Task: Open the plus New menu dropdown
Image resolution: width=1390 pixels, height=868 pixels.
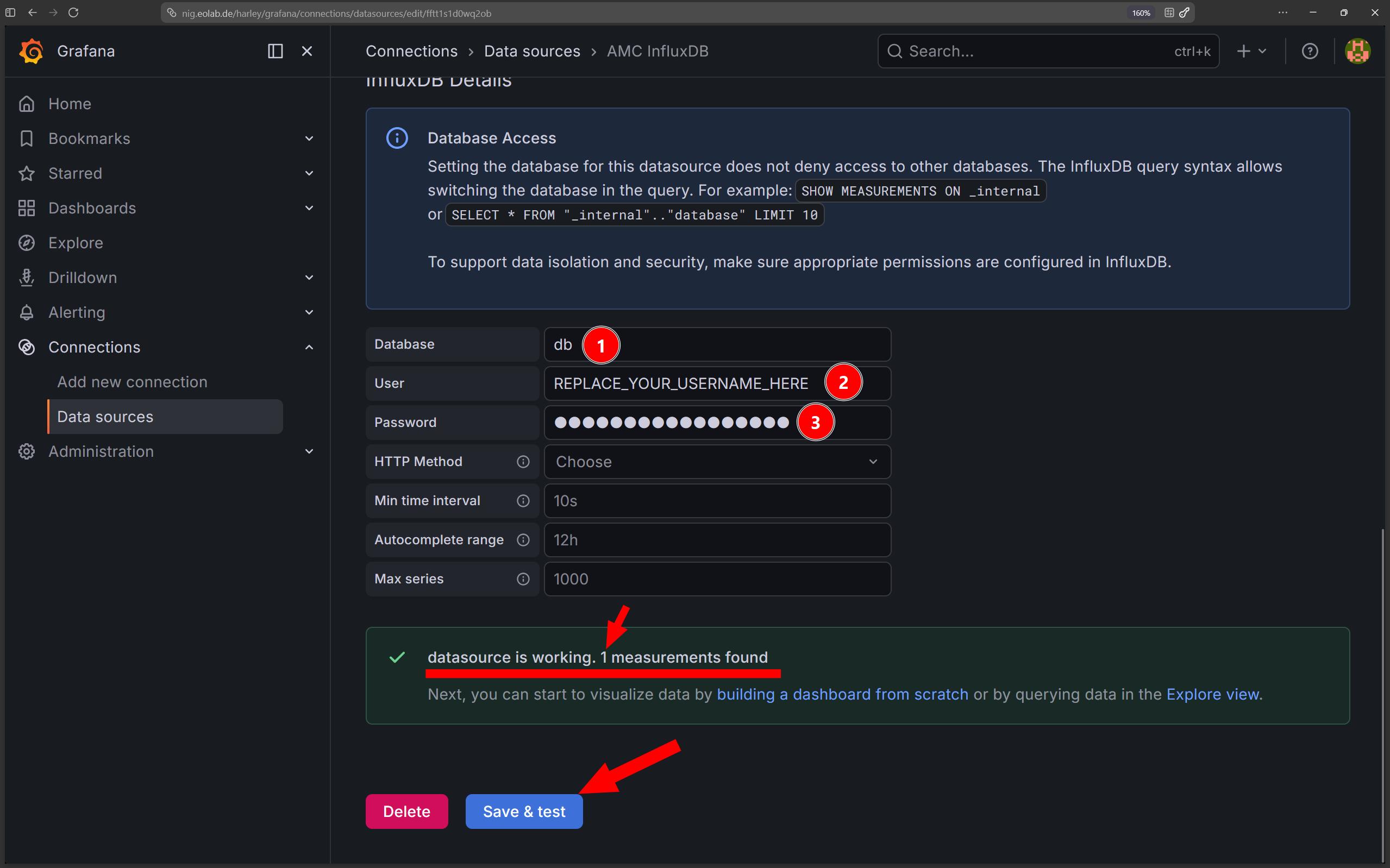Action: pyautogui.click(x=1251, y=51)
